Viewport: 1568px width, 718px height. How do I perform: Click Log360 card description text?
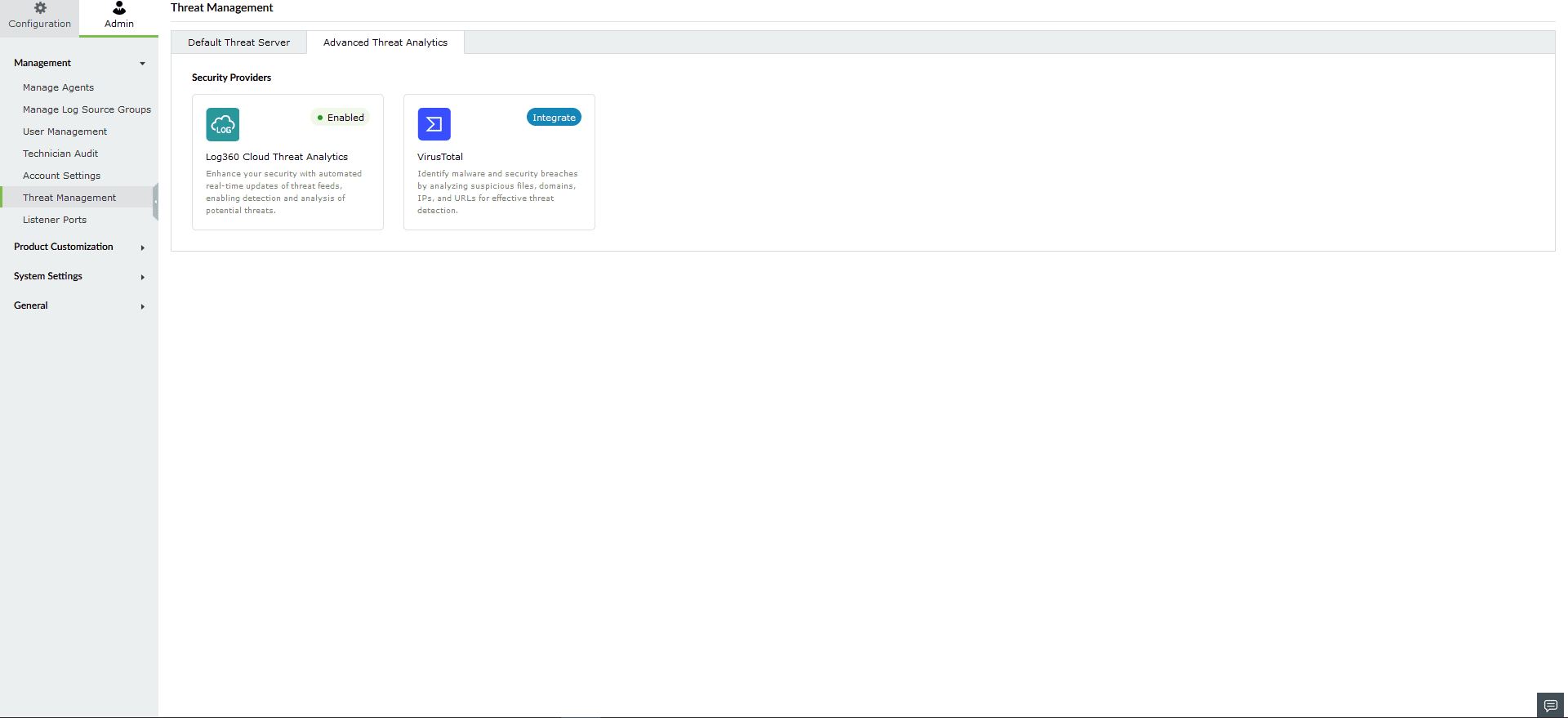click(283, 192)
